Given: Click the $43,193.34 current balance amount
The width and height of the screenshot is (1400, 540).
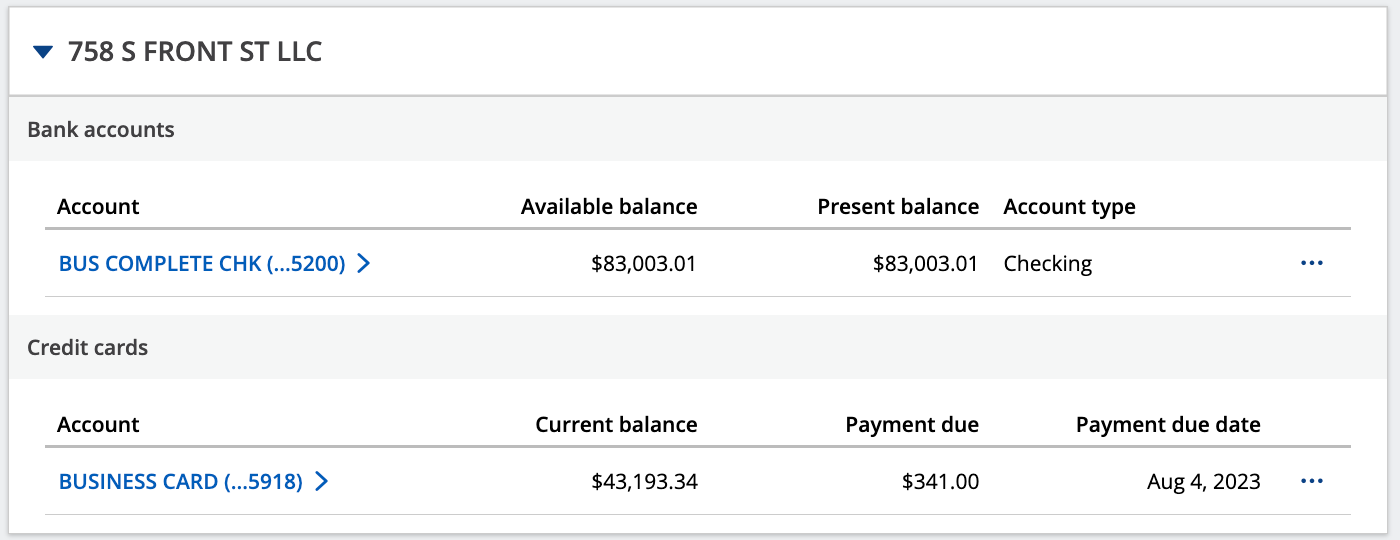Looking at the screenshot, I should (644, 482).
